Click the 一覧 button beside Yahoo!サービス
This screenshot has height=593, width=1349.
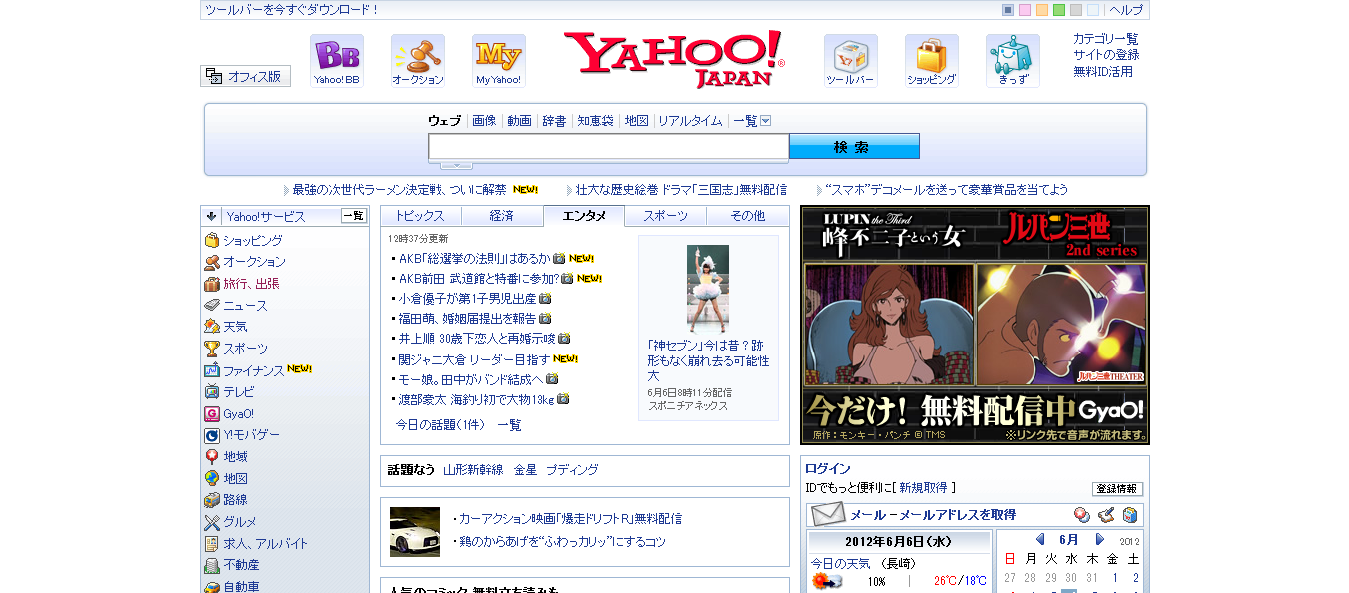(354, 216)
